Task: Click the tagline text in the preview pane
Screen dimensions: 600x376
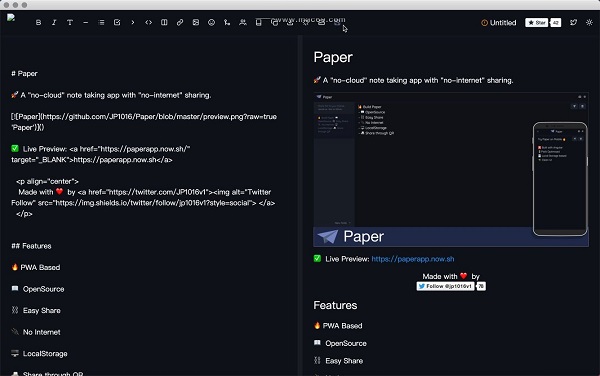Action: pos(413,80)
